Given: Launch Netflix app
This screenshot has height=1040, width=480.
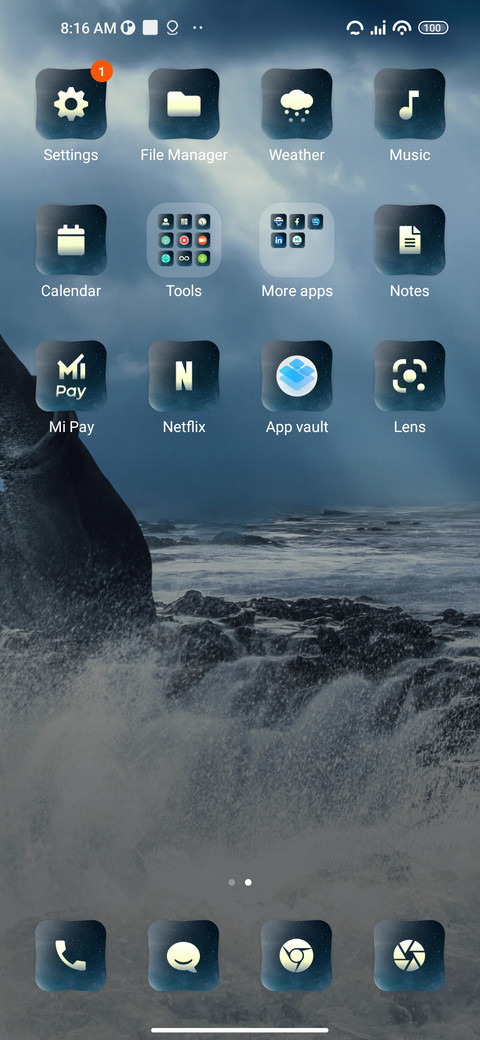Looking at the screenshot, I should point(184,376).
